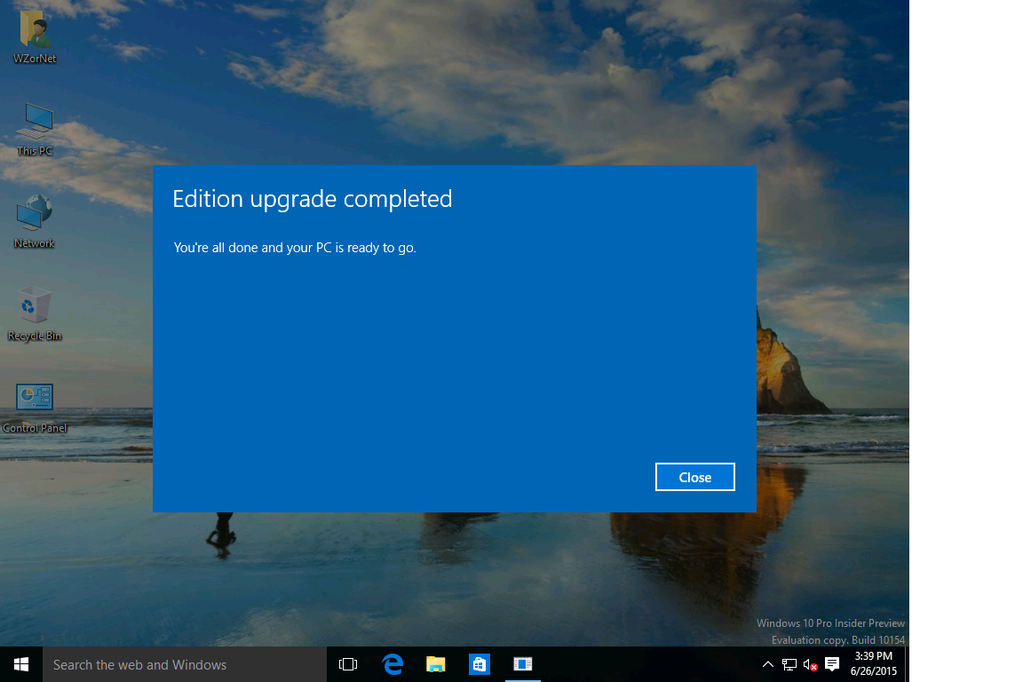Viewport: 1023px width, 682px height.
Task: Open Task View from the taskbar
Action: [348, 664]
